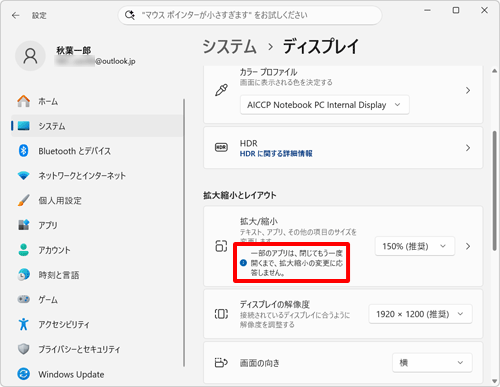Open the screen orientation dropdown (横)
Viewport: 500px width, 387px height.
tap(432, 363)
